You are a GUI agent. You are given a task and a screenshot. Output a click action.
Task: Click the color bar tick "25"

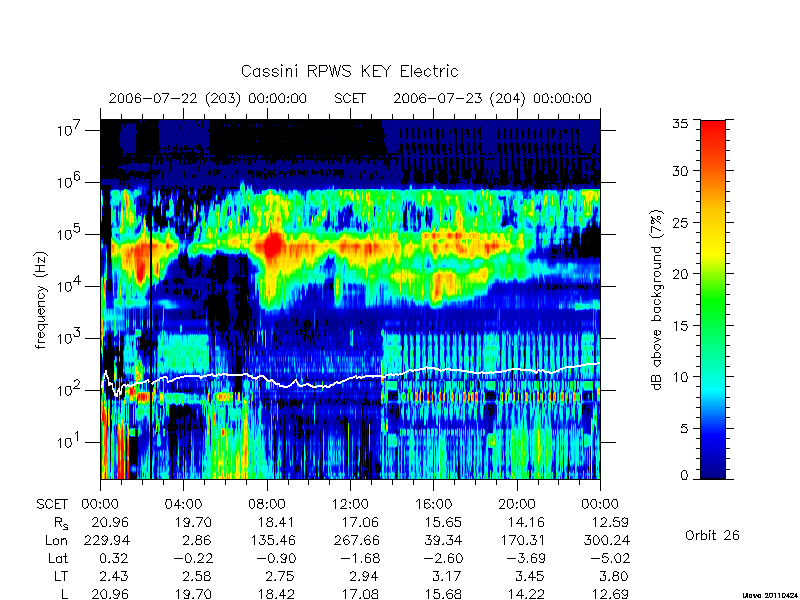[x=681, y=222]
